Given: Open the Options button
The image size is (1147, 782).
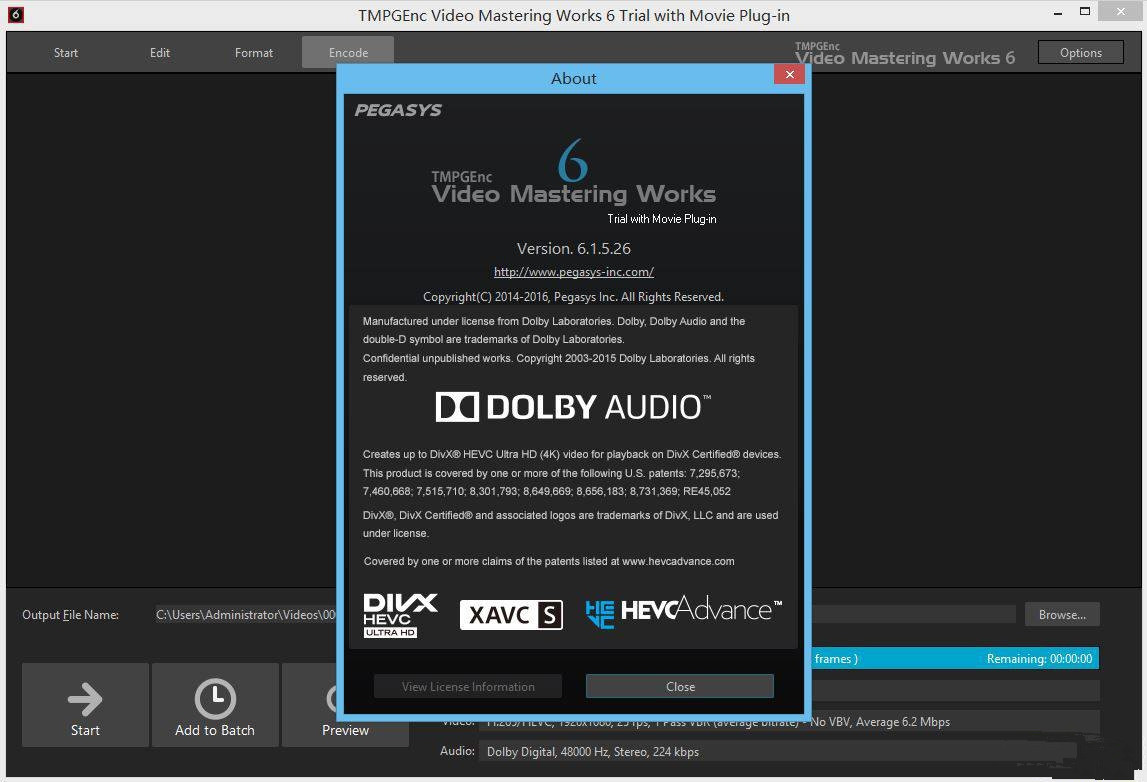Looking at the screenshot, I should point(1080,53).
